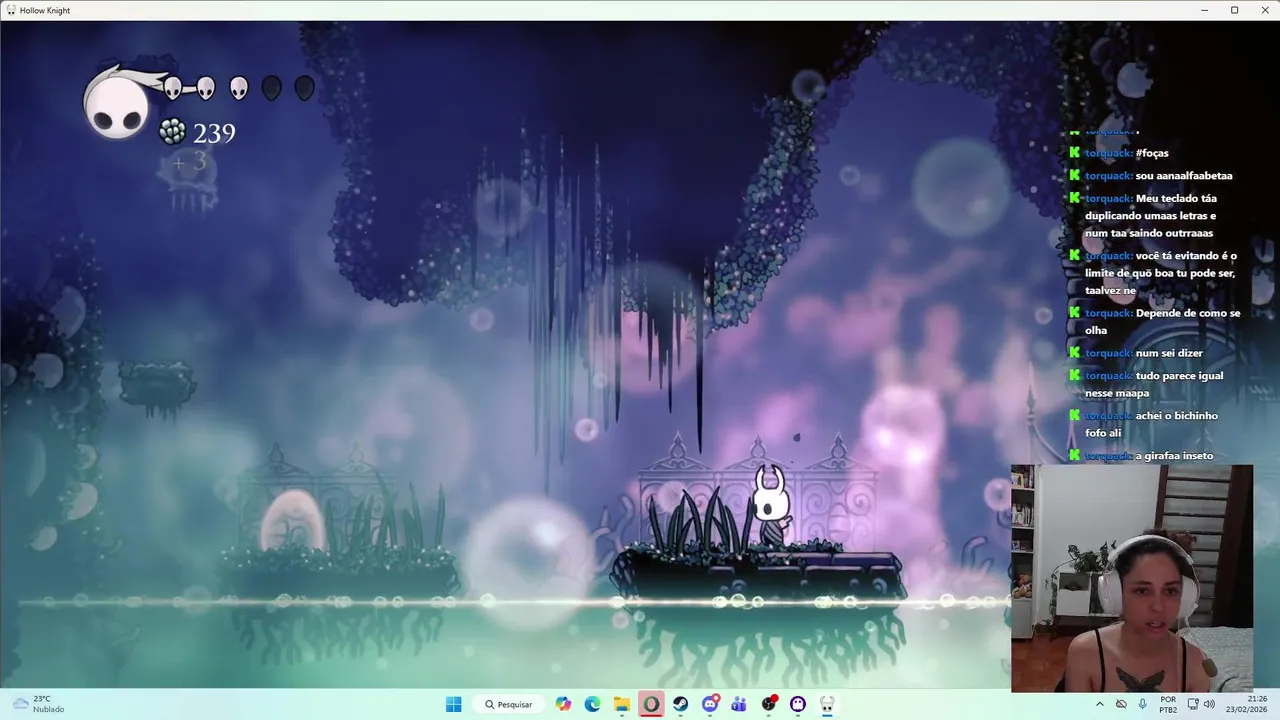1280x720 pixels.
Task: Open the POR PTB2 keyboard layout selector
Action: [1168, 704]
